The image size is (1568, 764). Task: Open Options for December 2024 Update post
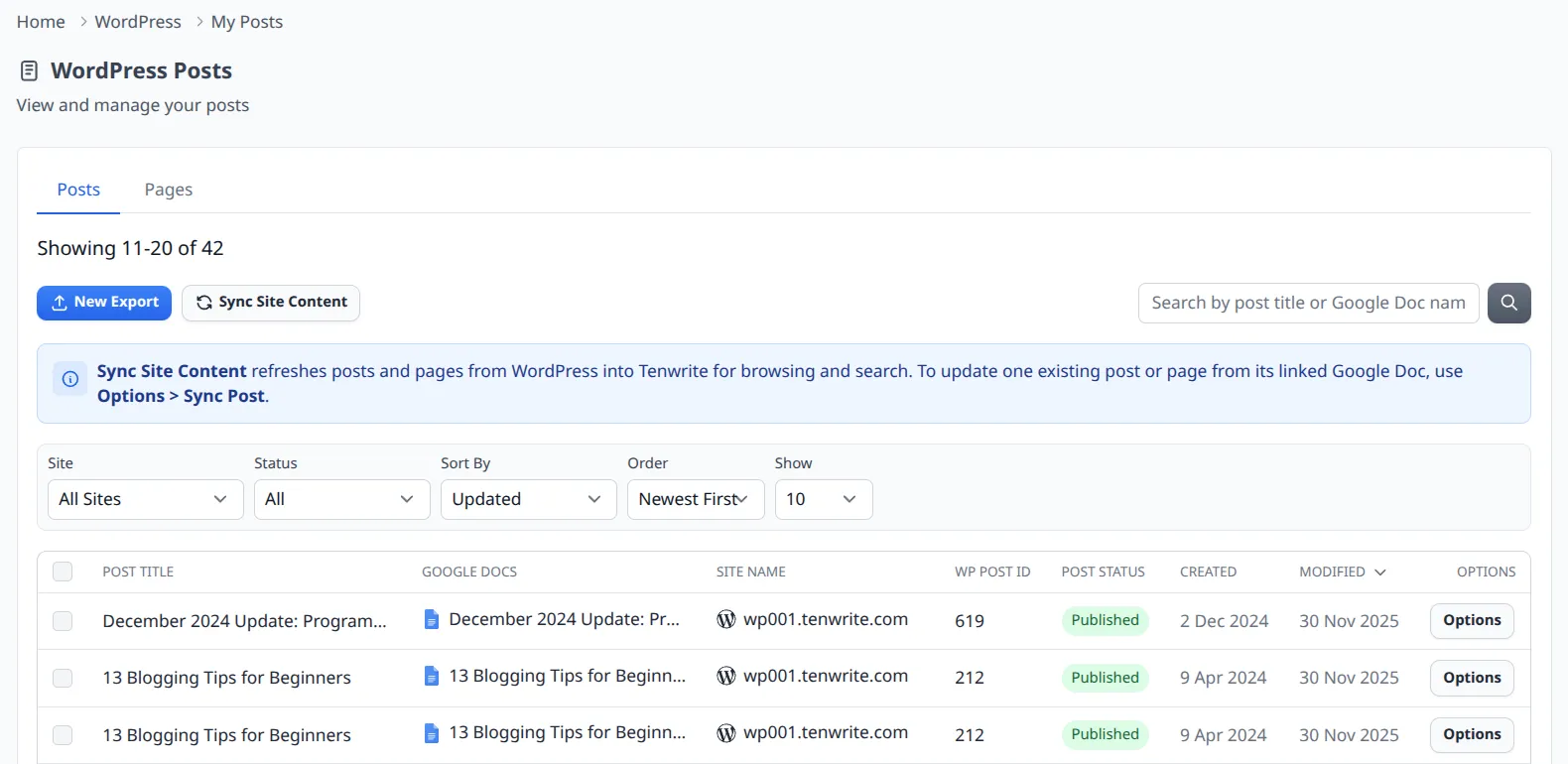point(1472,620)
